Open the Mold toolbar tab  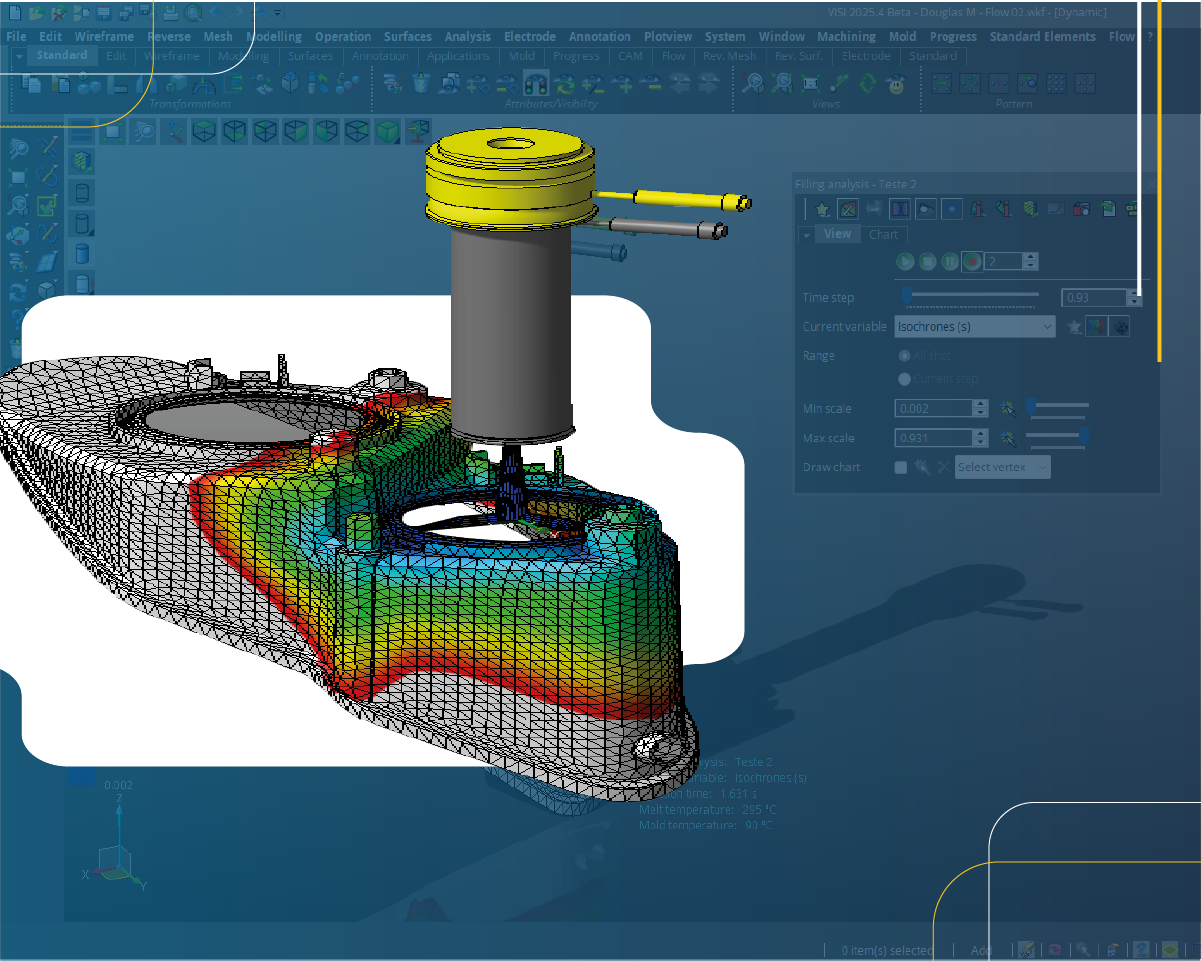tap(522, 57)
